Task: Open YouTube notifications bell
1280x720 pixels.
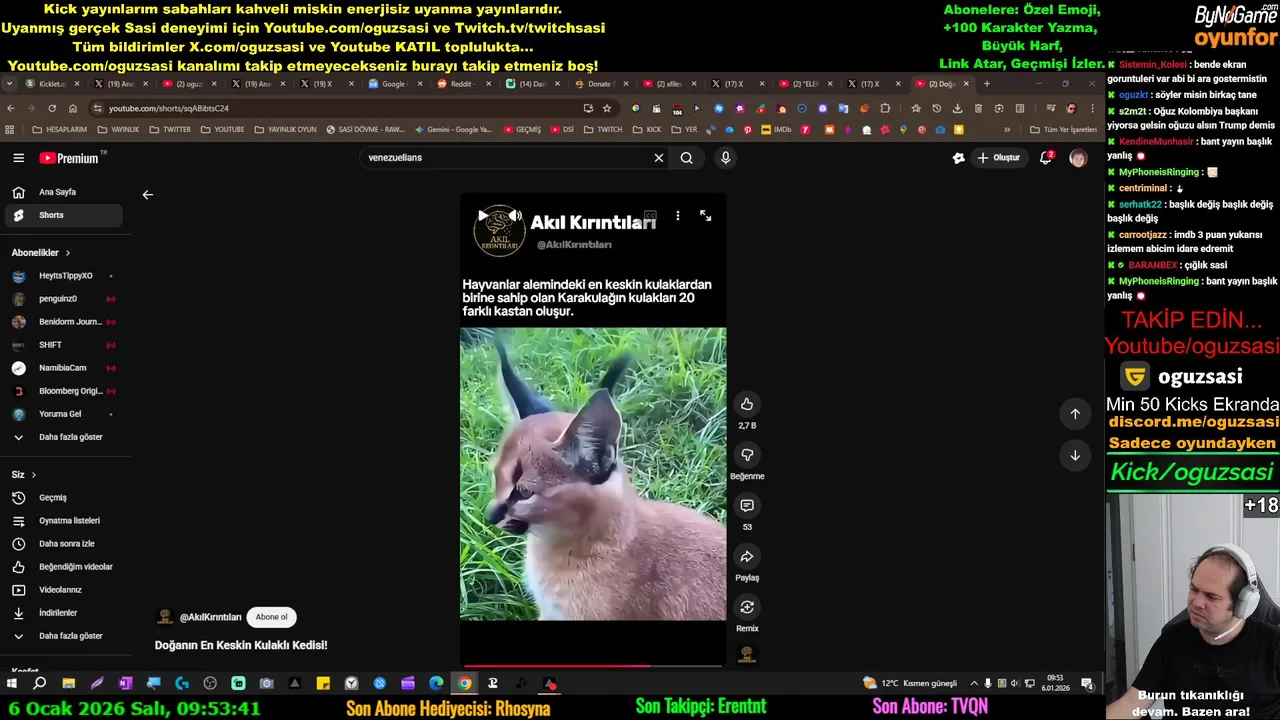Action: coord(1046,158)
